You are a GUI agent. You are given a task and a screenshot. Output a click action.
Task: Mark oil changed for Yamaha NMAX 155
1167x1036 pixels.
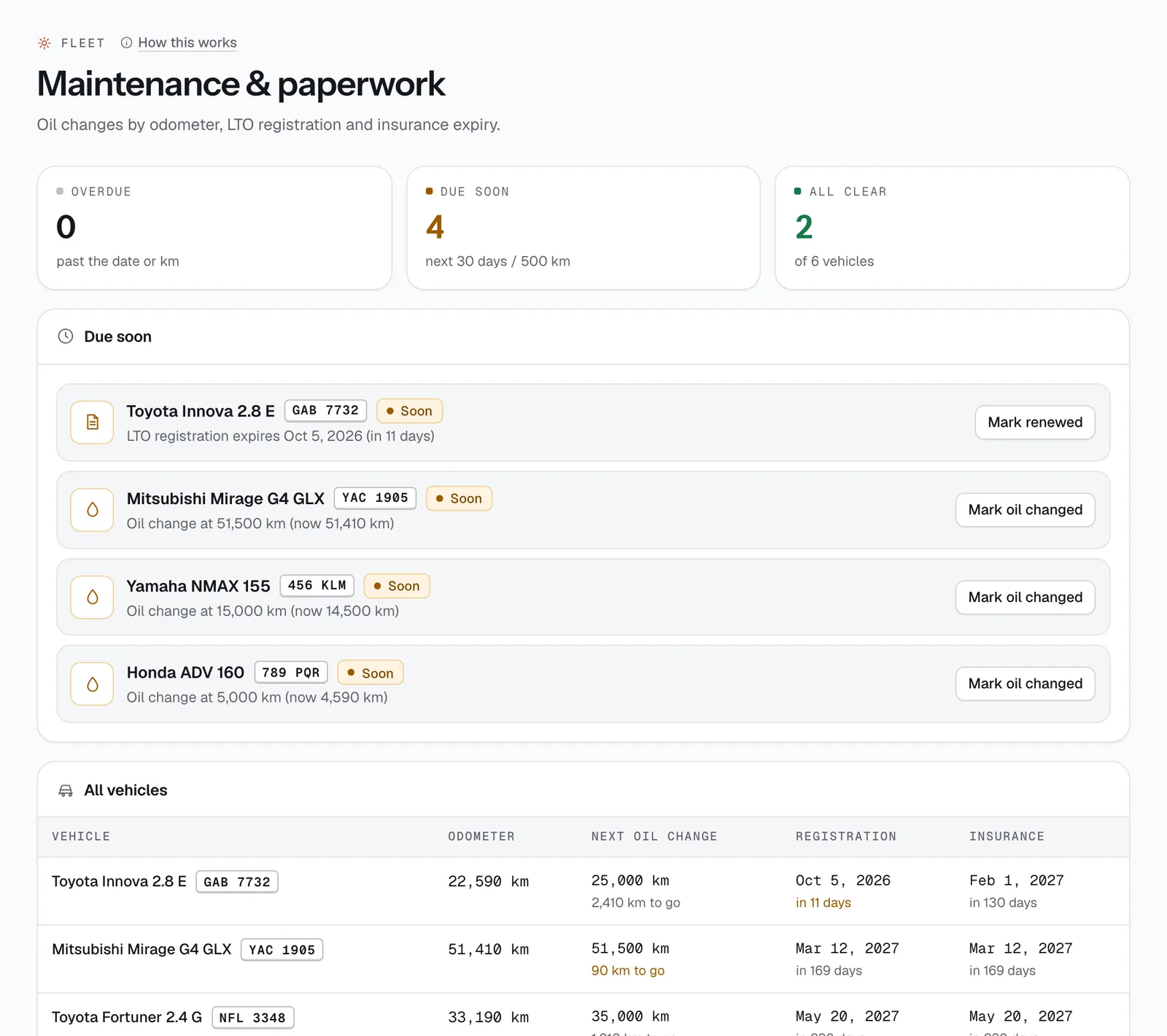1025,598
